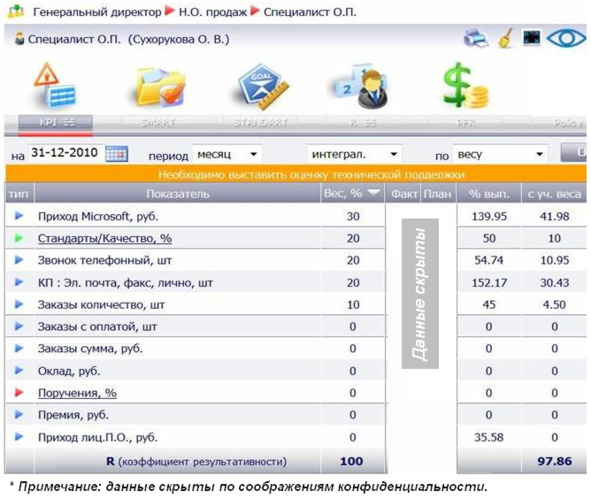591x499 pixels.
Task: Open the calendar date picker icon
Action: [116, 154]
